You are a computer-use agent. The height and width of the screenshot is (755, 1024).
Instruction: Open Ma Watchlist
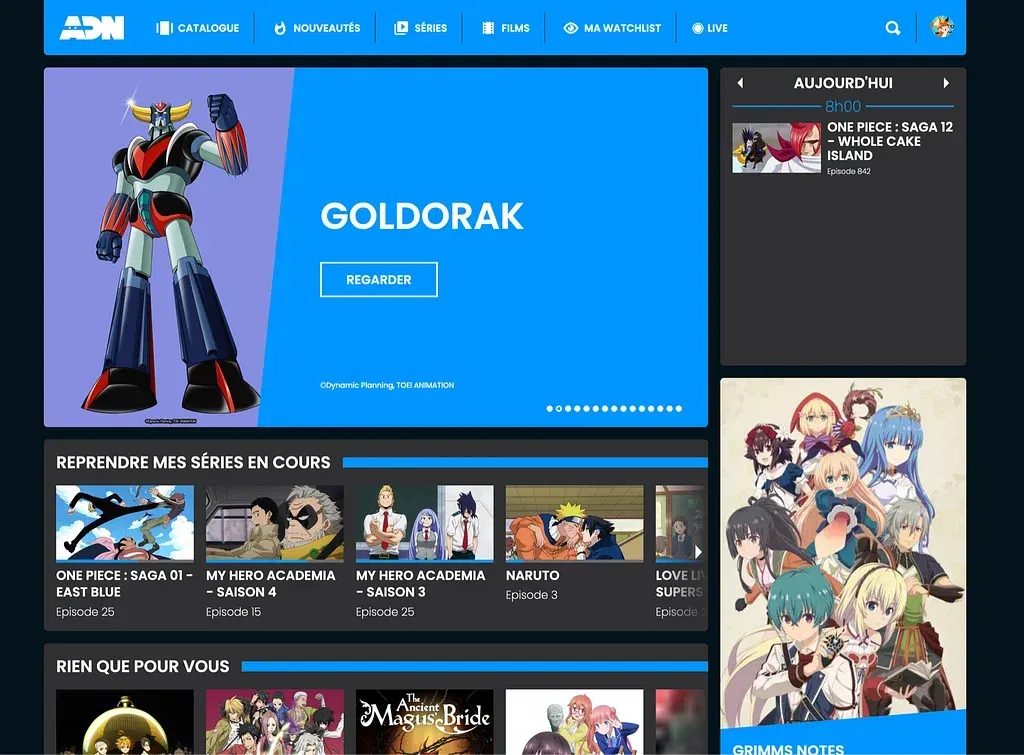pyautogui.click(x=612, y=28)
